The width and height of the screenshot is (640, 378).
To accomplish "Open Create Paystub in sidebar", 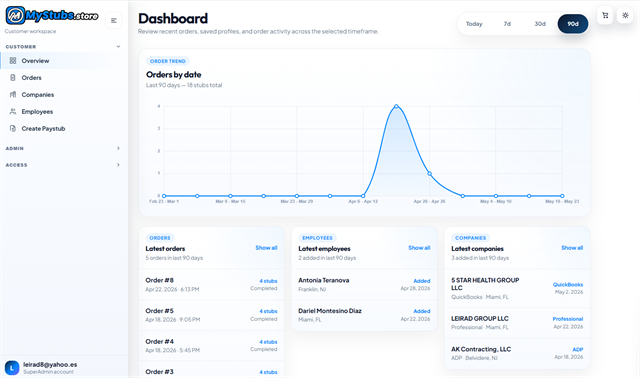I will pos(64,129).
